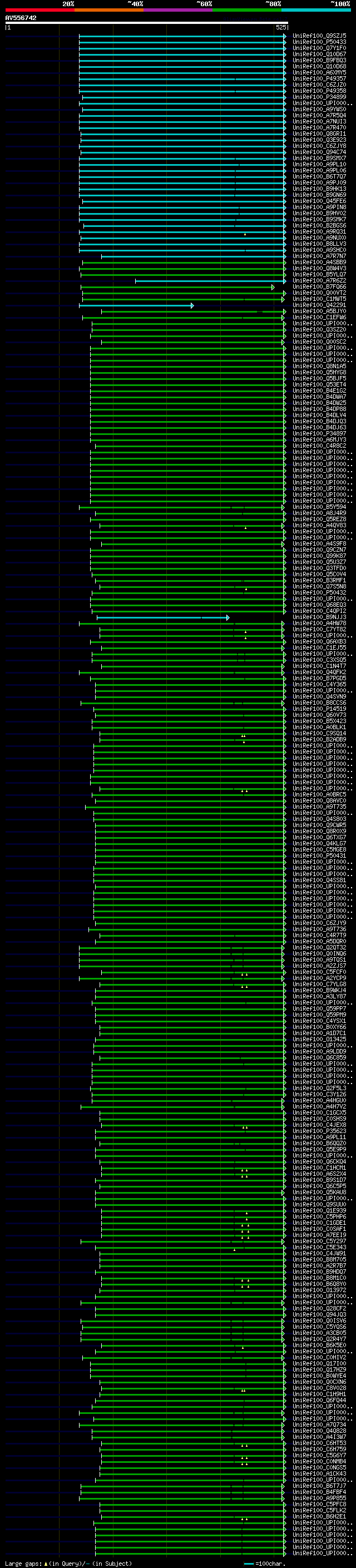Click the white query length bar

(146, 22)
